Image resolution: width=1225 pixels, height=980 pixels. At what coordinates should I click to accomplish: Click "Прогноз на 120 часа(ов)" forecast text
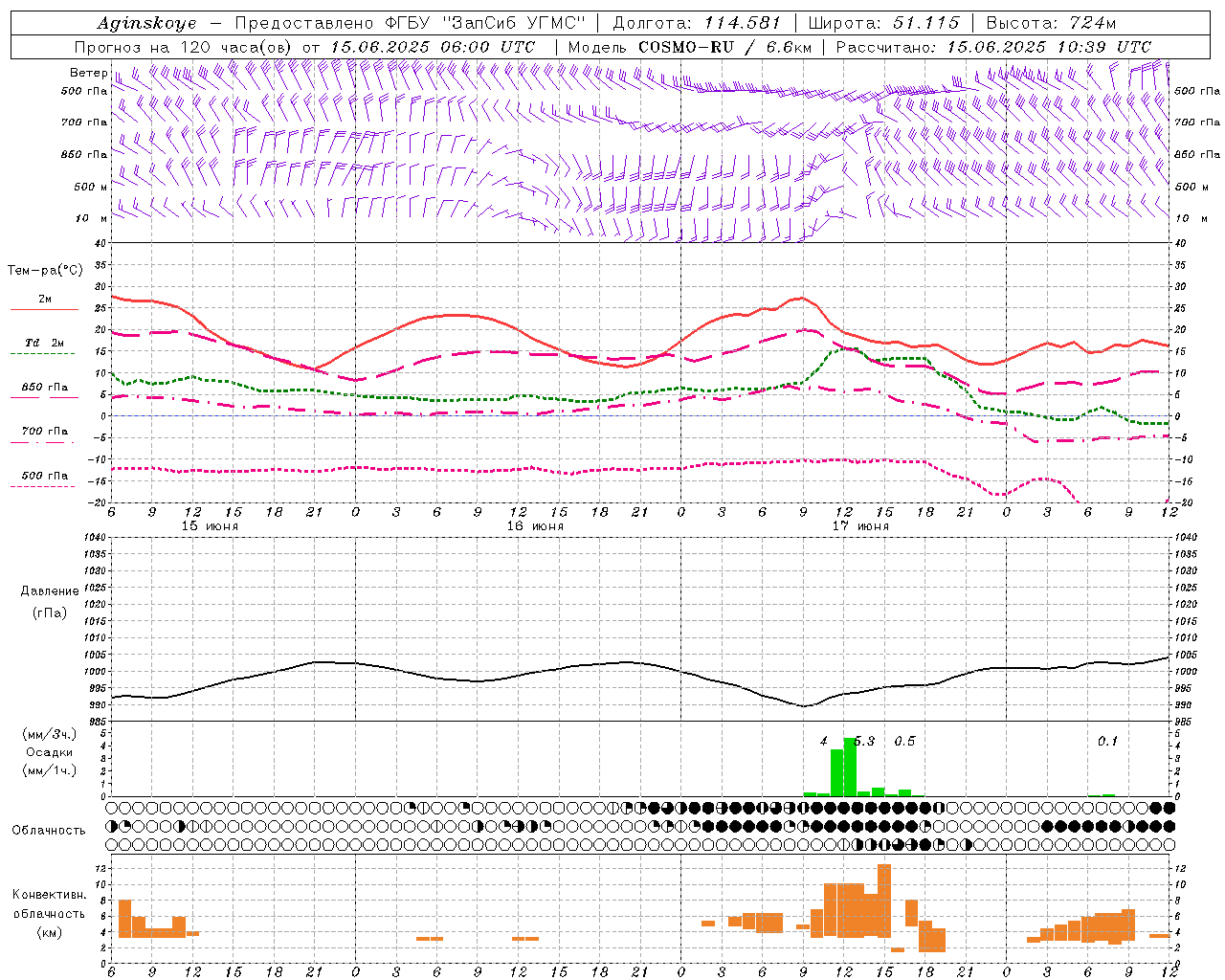coord(185,47)
